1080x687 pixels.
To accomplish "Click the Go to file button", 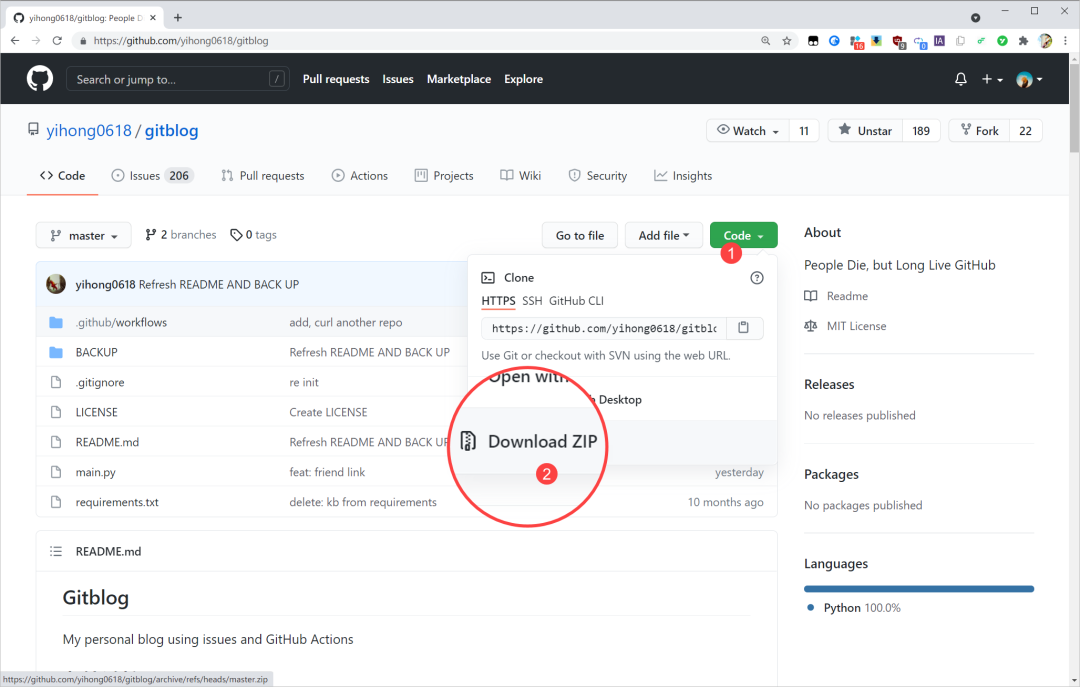I will pyautogui.click(x=579, y=234).
